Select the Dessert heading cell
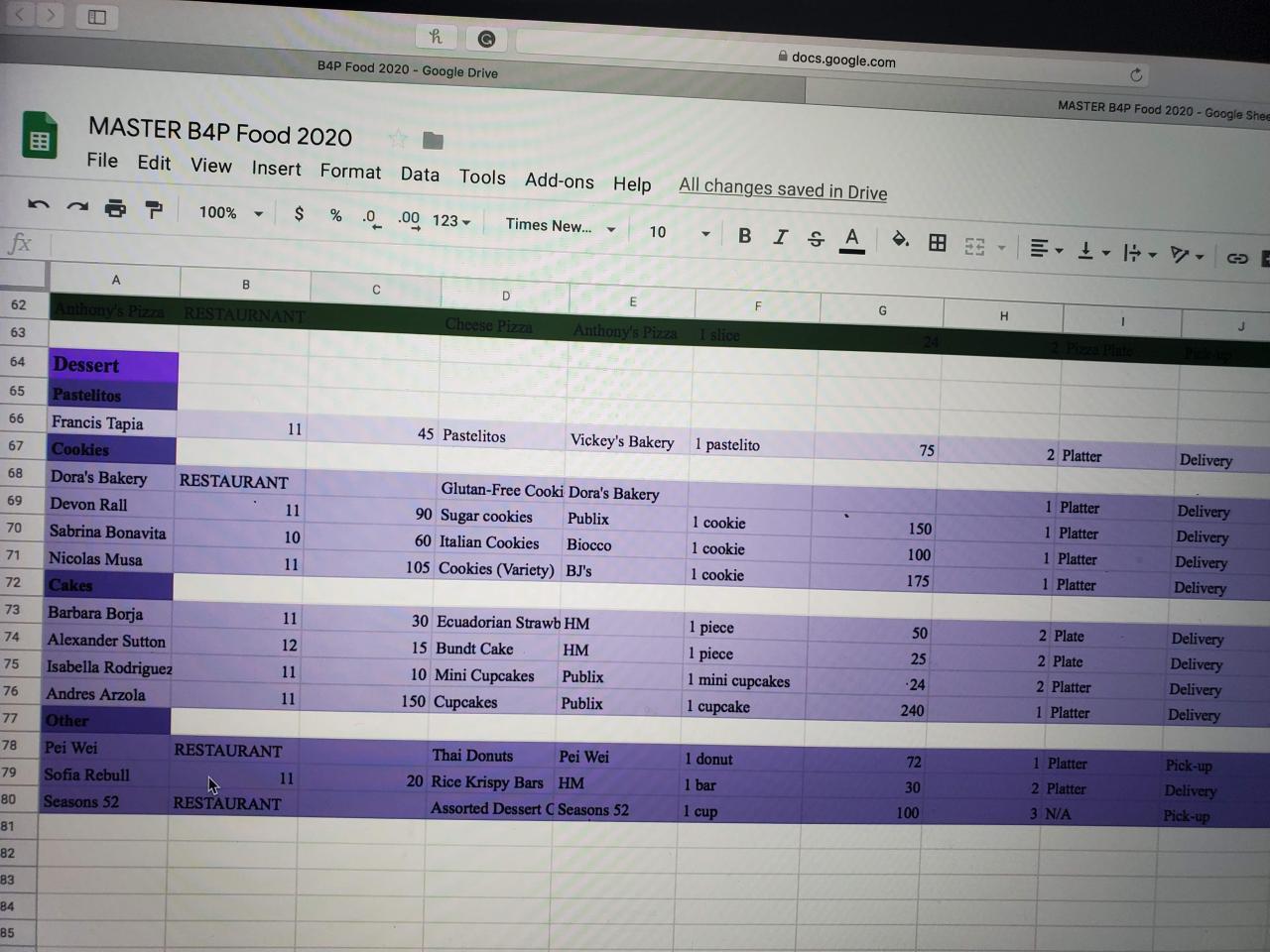Viewport: 1270px width, 952px height. click(114, 365)
